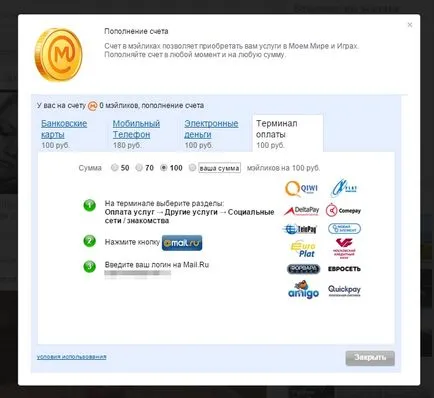Select the 100 мэйликов radio option
This screenshot has height=398, width=434.
point(163,167)
